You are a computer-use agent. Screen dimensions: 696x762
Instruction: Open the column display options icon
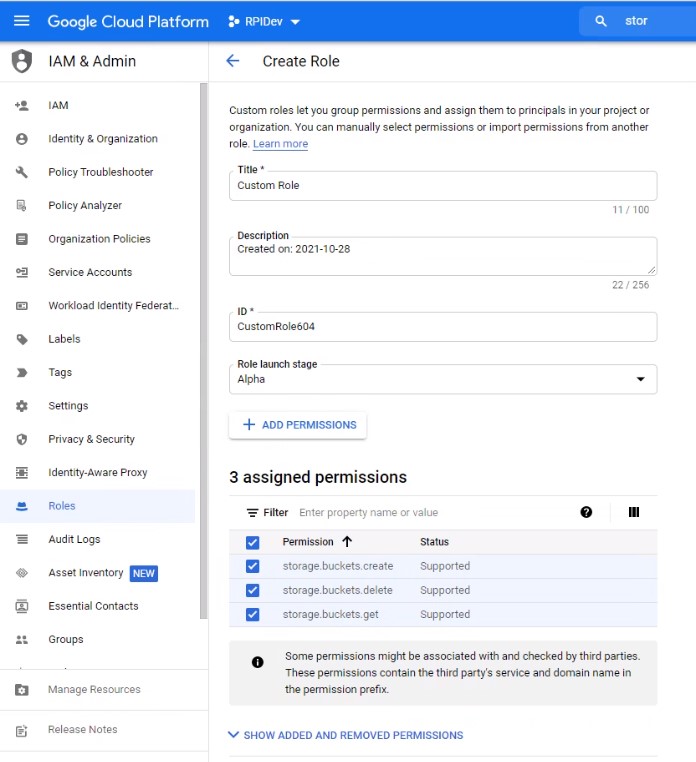[634, 512]
